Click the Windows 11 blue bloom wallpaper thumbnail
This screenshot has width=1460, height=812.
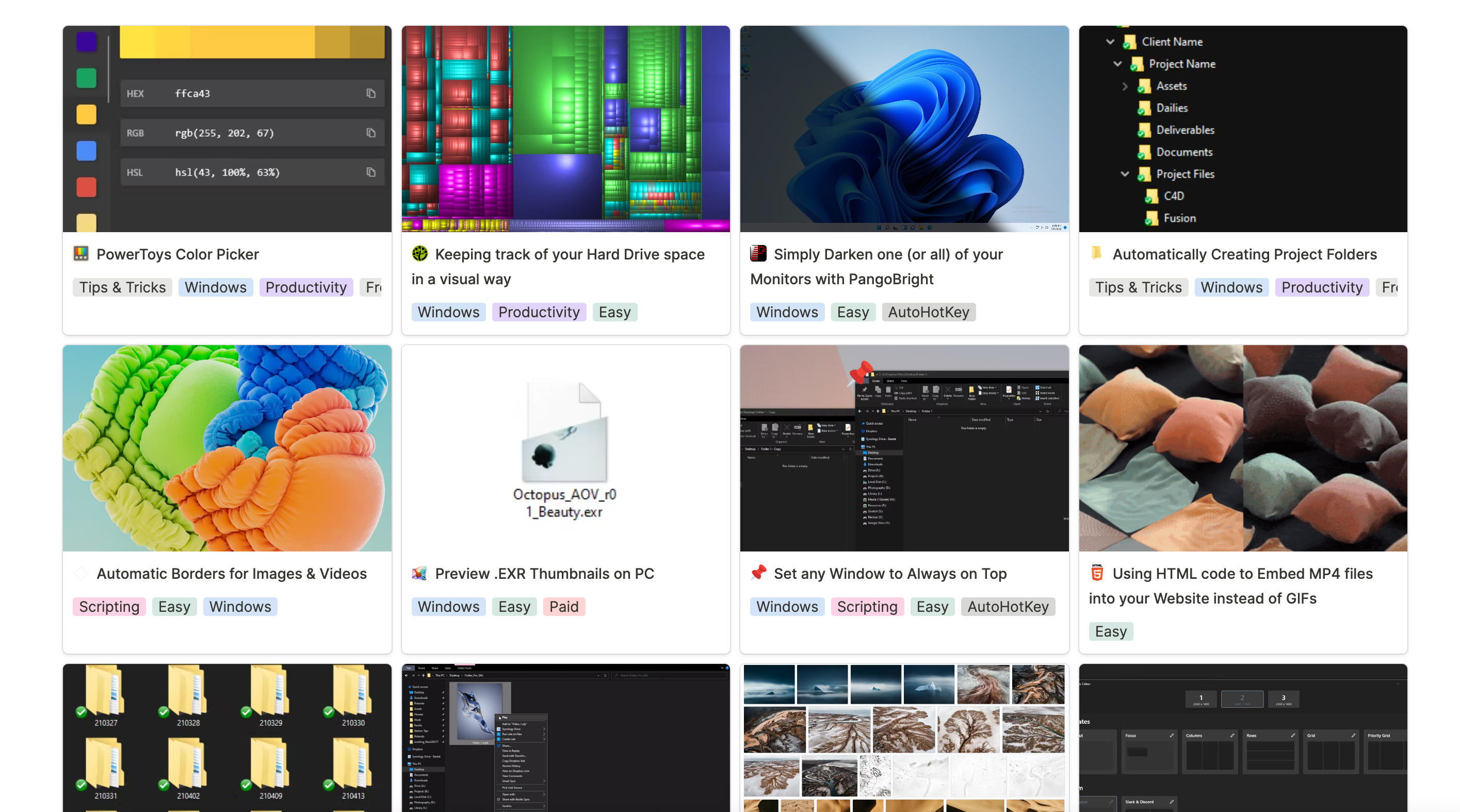coord(904,128)
